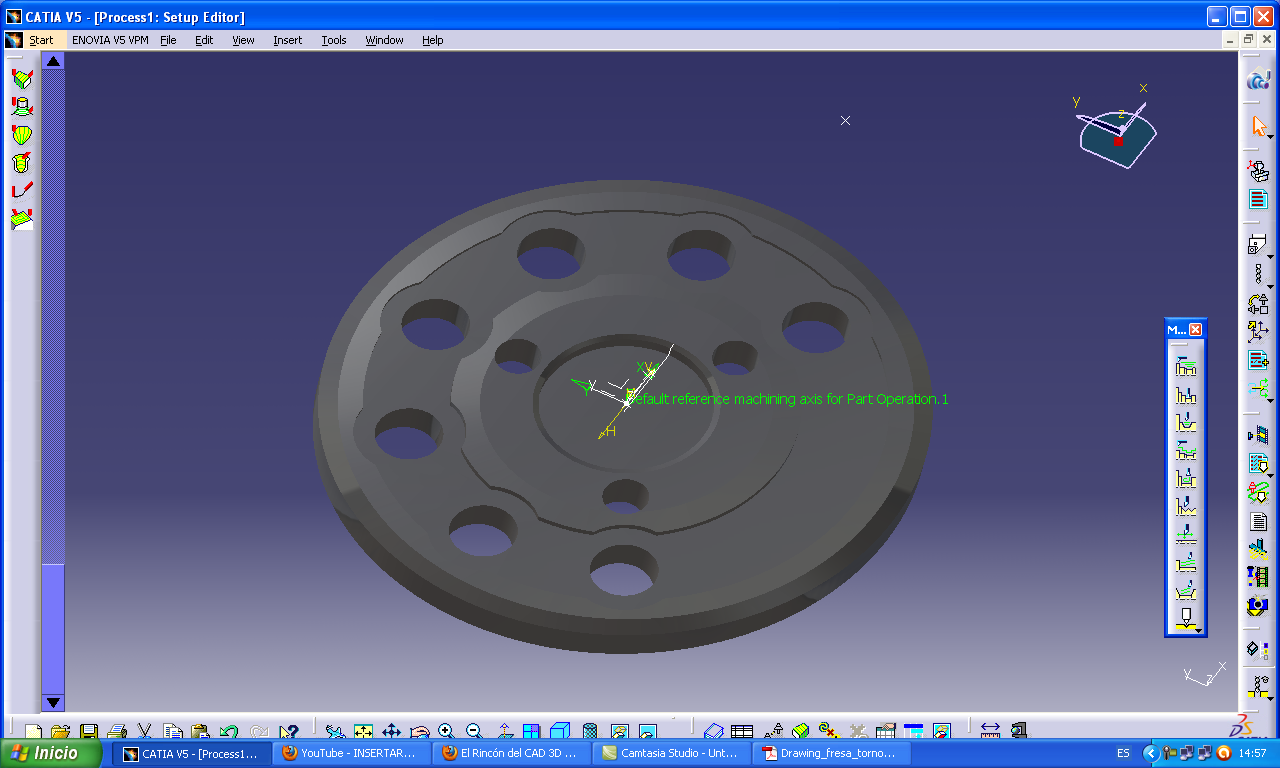Viewport: 1280px width, 768px height.
Task: Click the Zoom Out magnifier icon
Action: click(x=475, y=732)
